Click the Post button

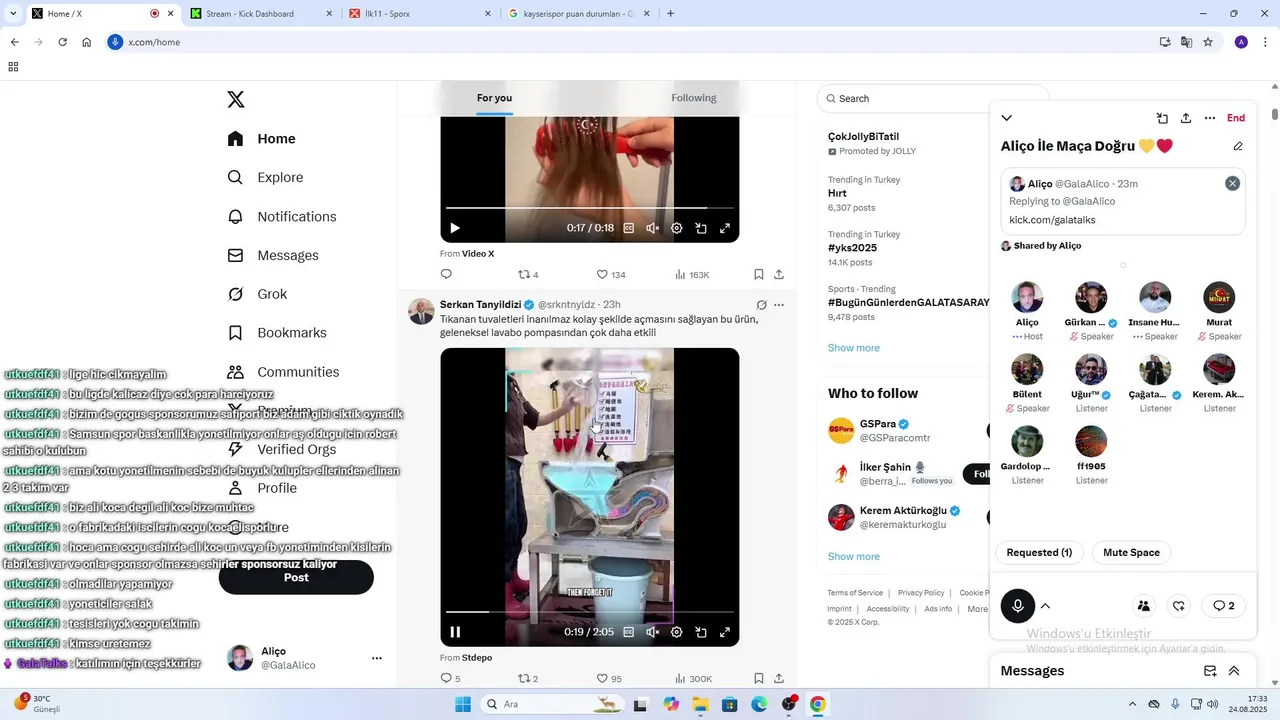coord(296,578)
